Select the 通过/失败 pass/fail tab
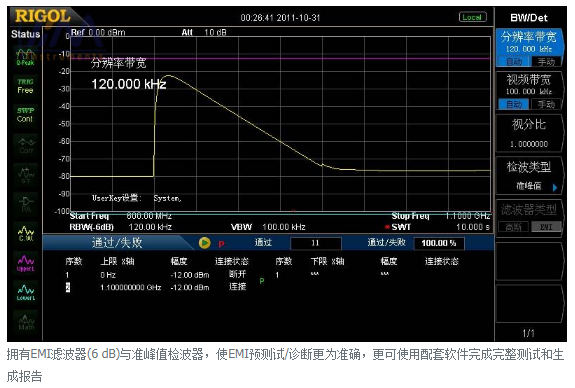Viewport: 575px width, 388px height. [117, 243]
